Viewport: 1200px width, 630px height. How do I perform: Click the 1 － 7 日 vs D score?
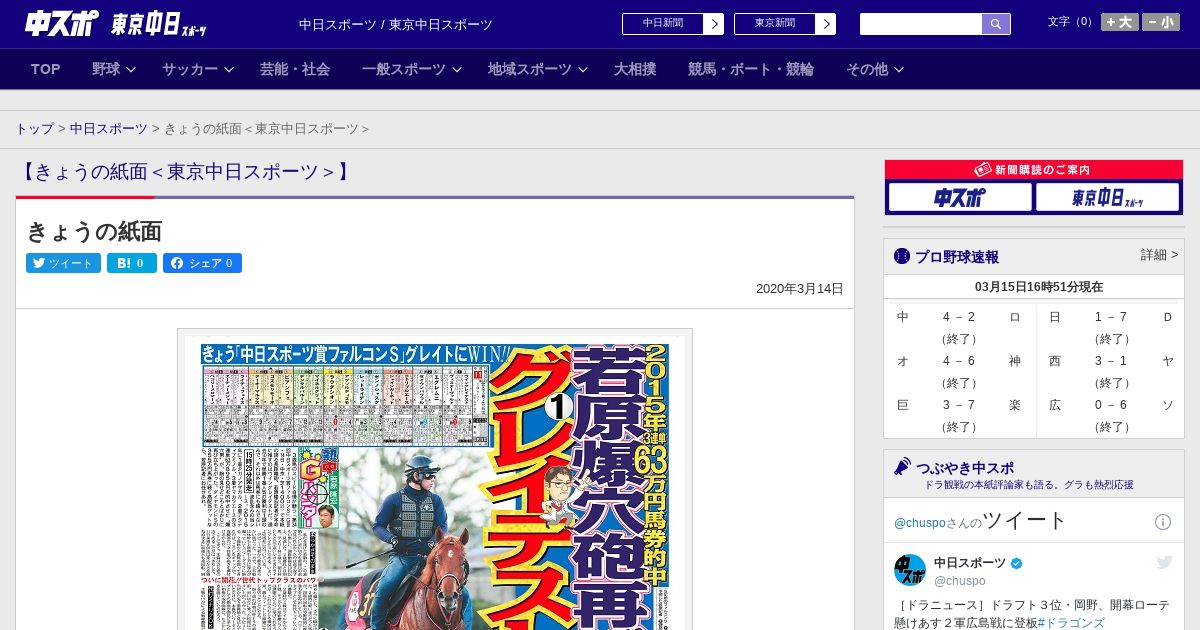pyautogui.click(x=1110, y=317)
